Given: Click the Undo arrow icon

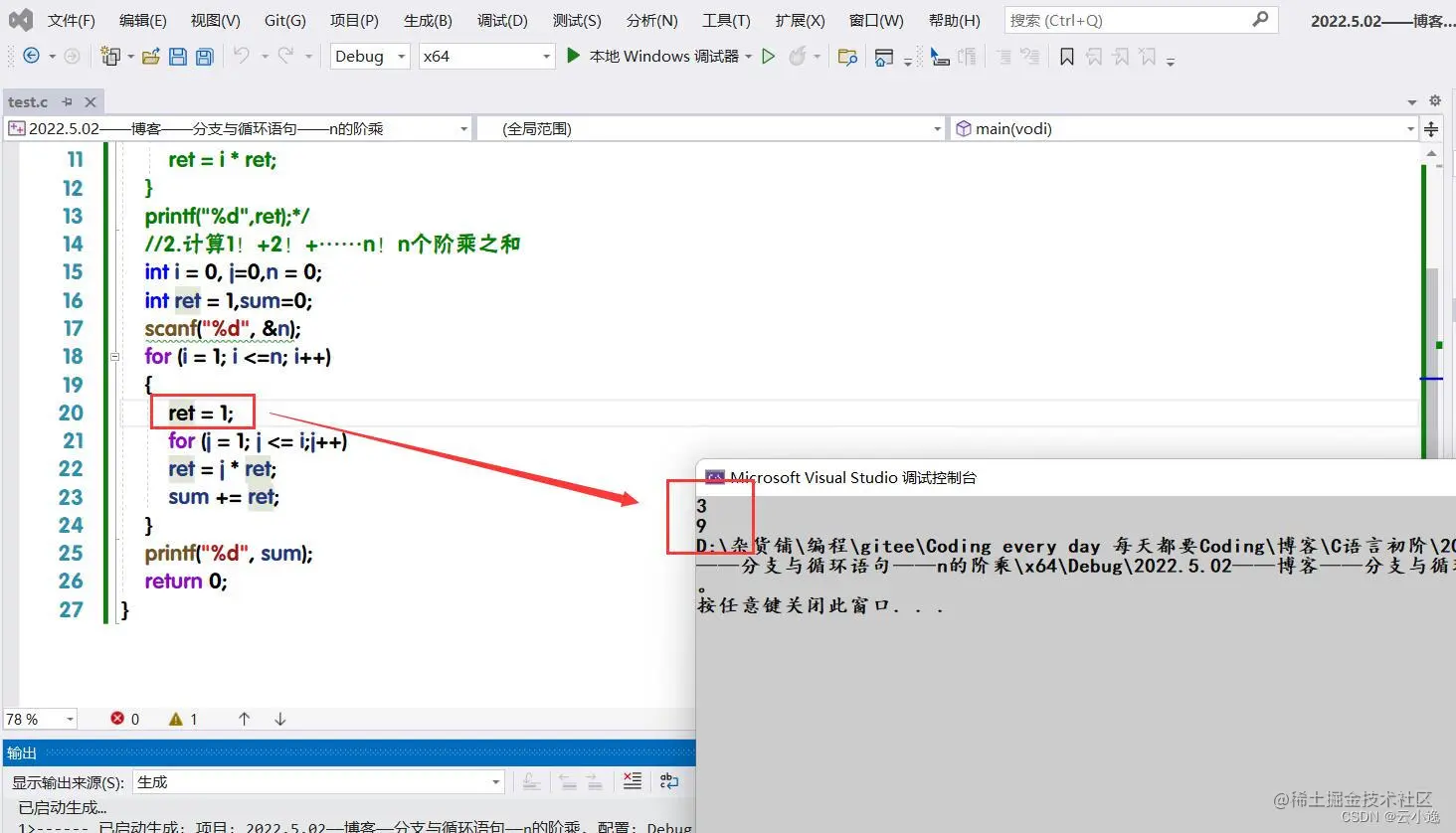Looking at the screenshot, I should [242, 56].
